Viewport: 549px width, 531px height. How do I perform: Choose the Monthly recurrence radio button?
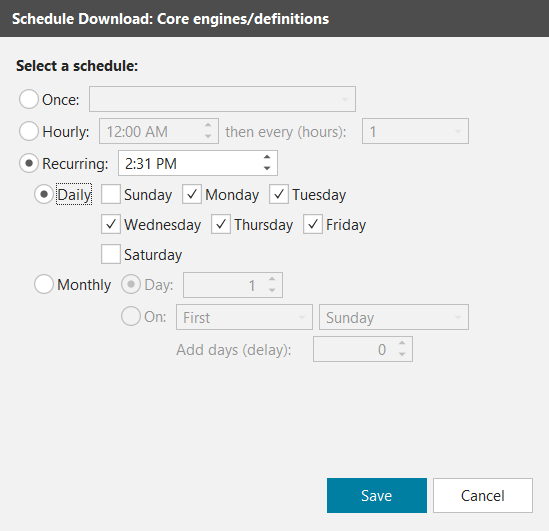click(44, 284)
